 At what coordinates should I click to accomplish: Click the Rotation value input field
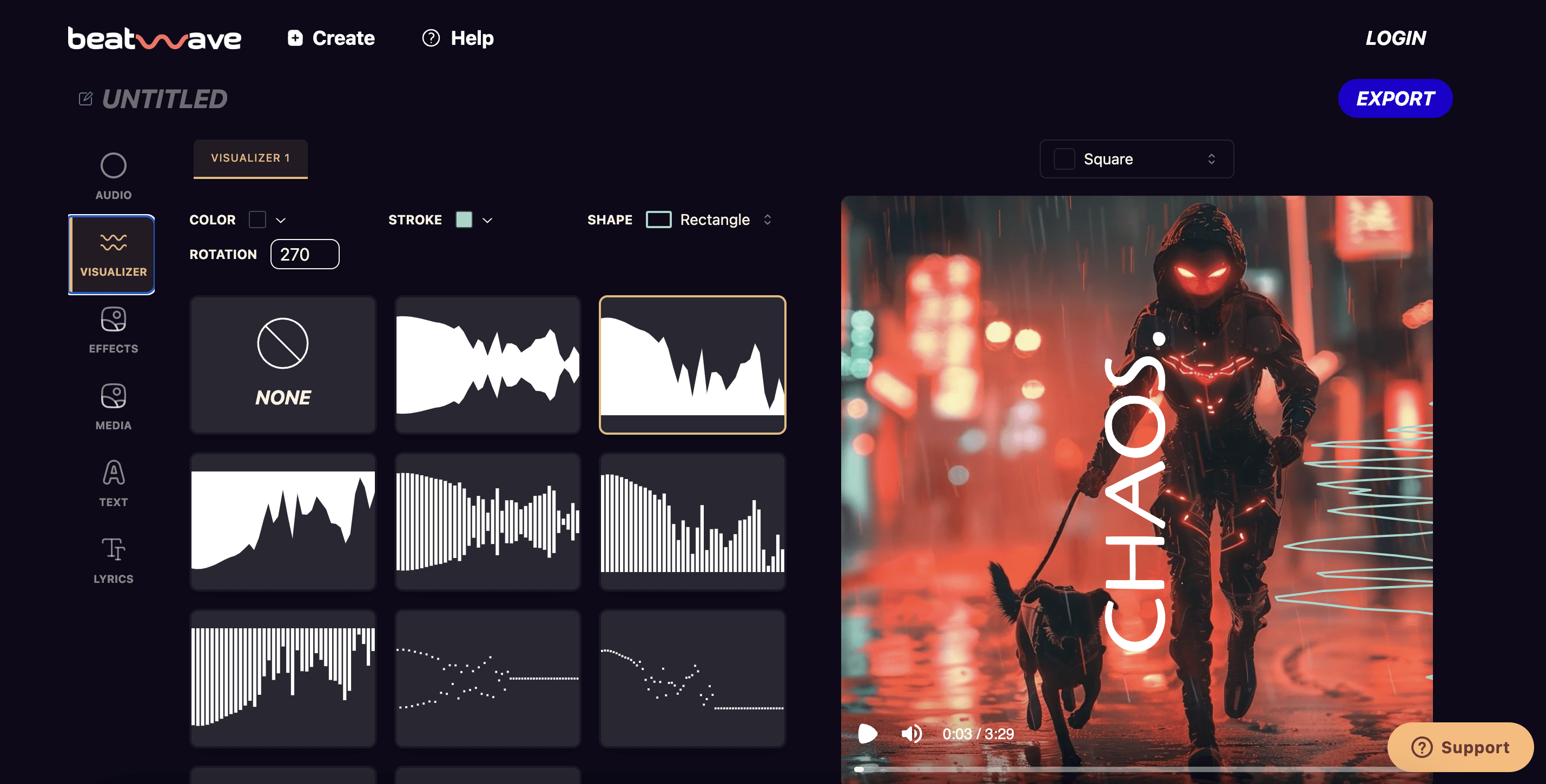tap(305, 254)
